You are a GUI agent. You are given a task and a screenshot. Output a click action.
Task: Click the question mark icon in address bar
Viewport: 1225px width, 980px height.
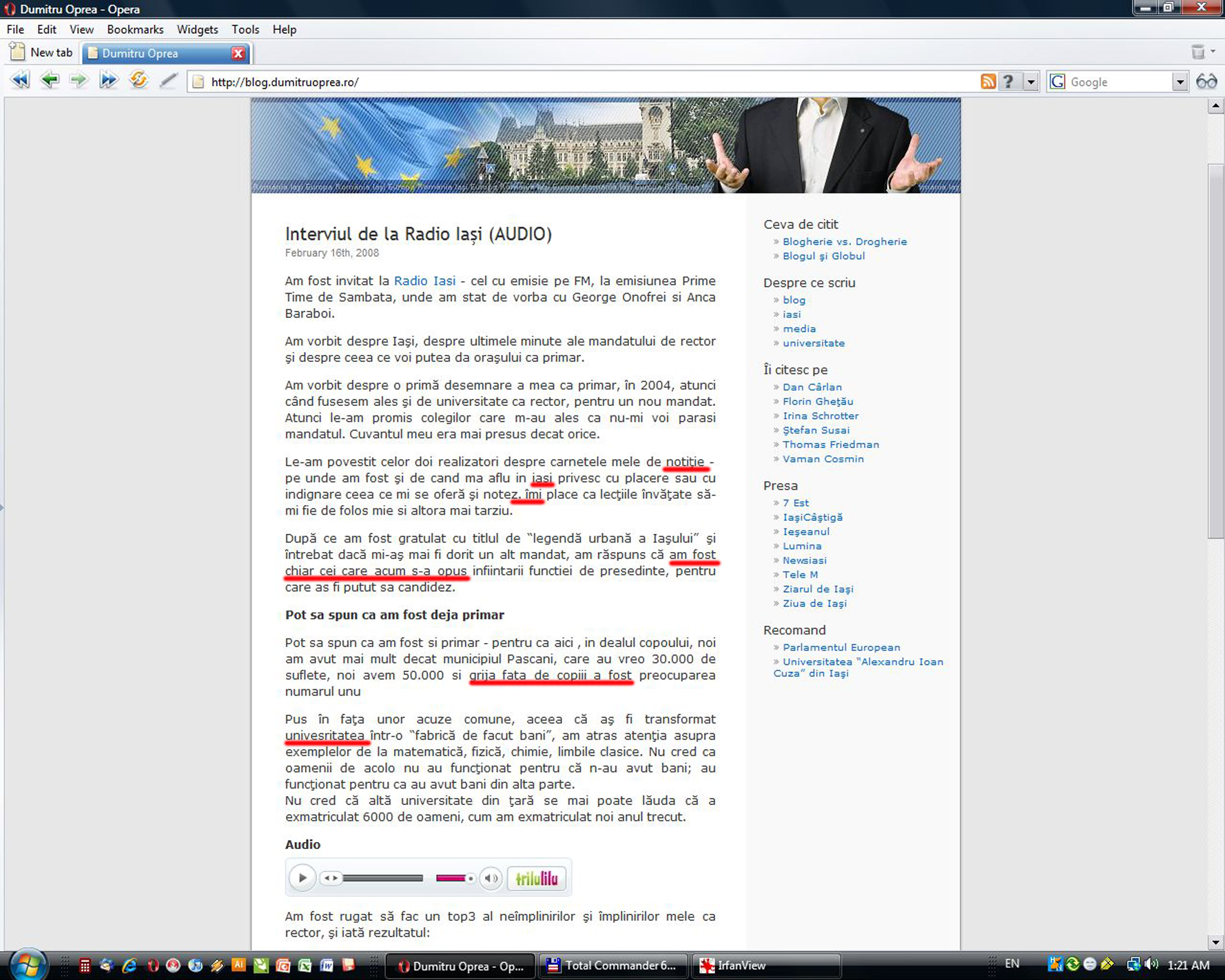1009,81
